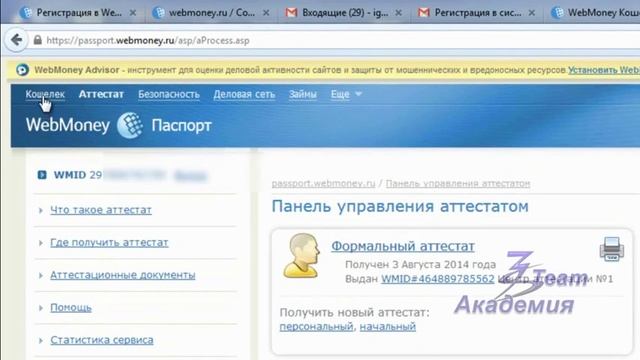Click 'Панель управления аттестатом' breadcrumb link
The image size is (640, 360).
[458, 184]
